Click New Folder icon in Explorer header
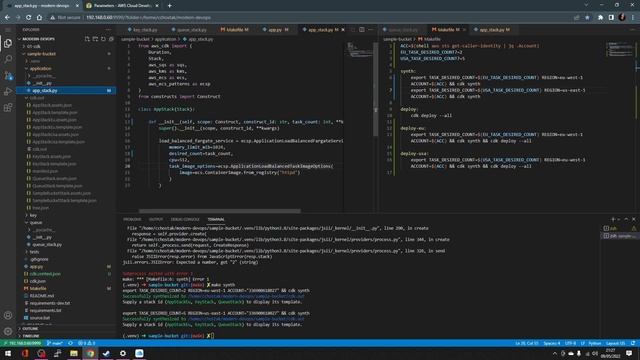Viewport: 640px width, 360px height. click(x=95, y=39)
